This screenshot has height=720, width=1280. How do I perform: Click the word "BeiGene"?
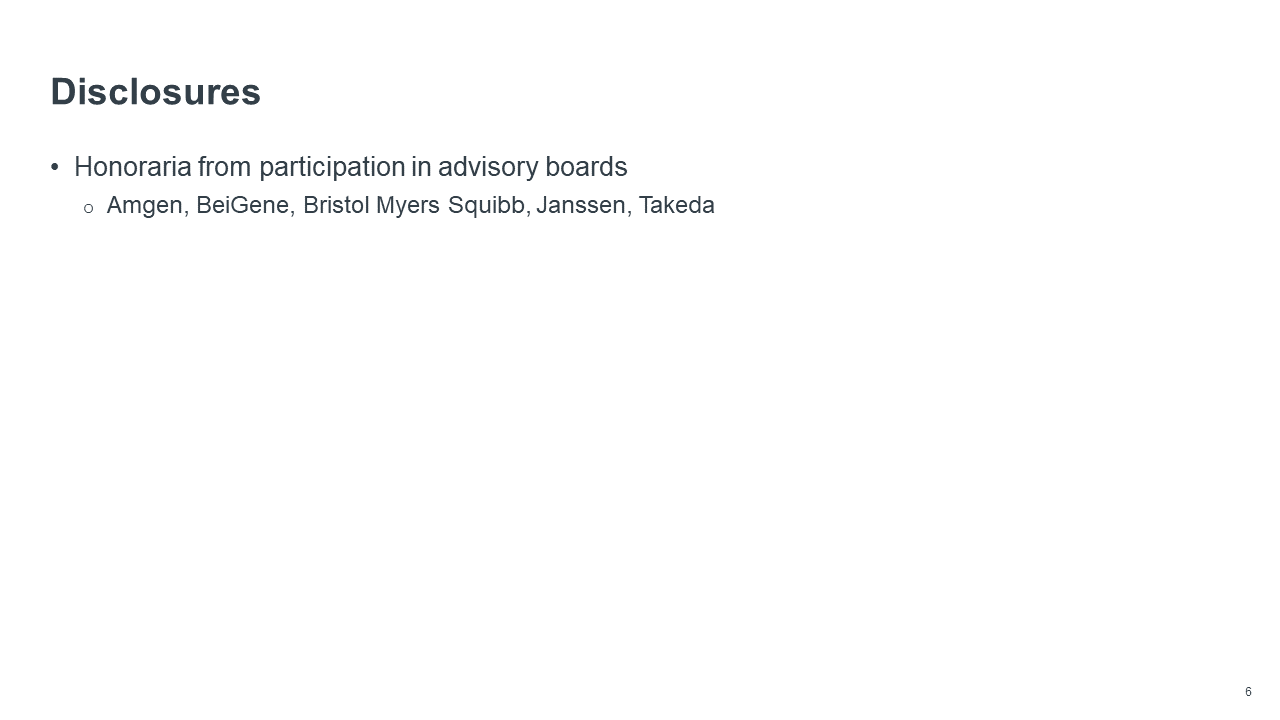(243, 206)
